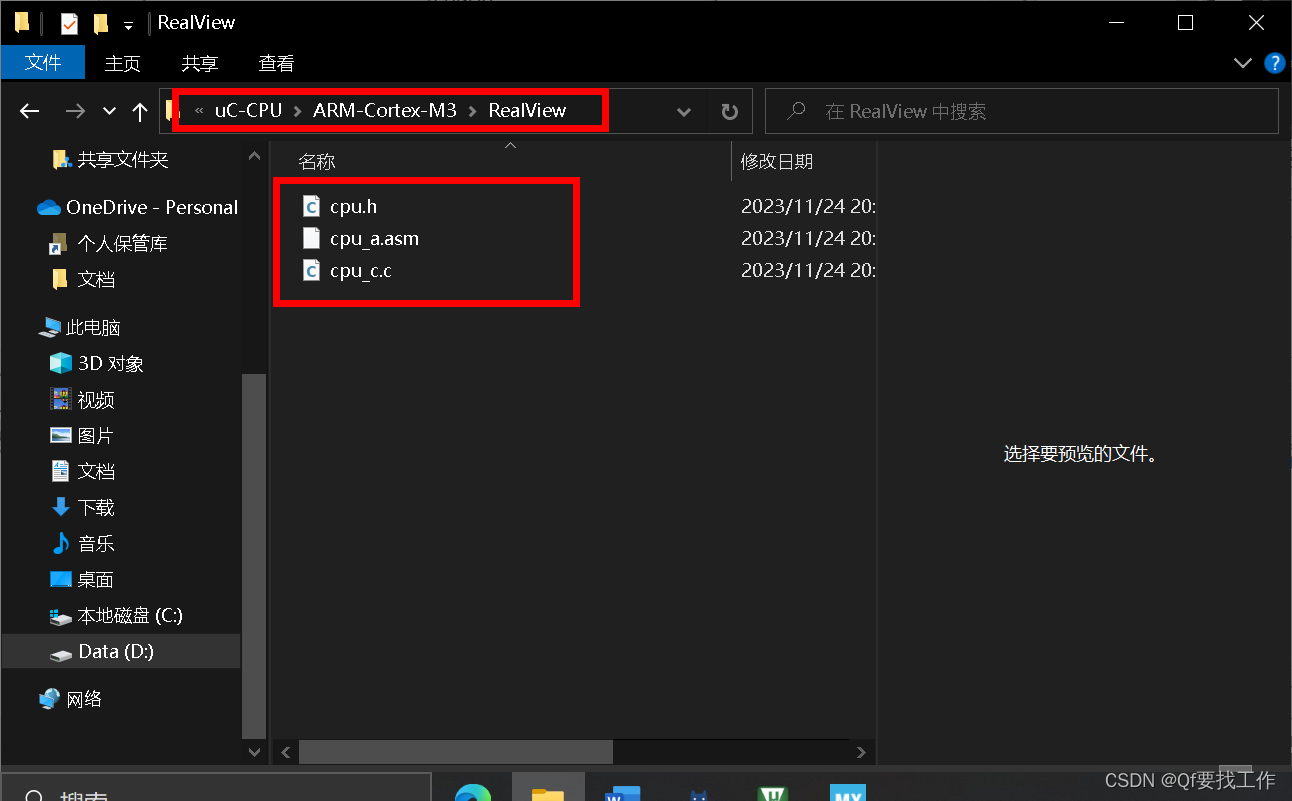Screen dimensions: 1292x801
Task: Select the cpu_a.asm file
Action: tap(374, 239)
